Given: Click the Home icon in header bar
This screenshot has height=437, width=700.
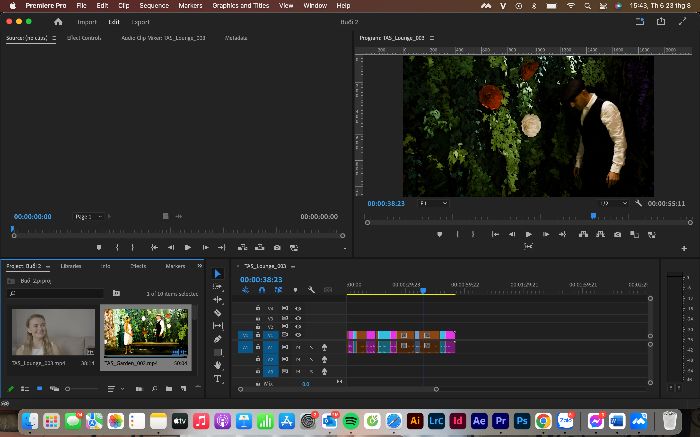Looking at the screenshot, I should [x=58, y=22].
